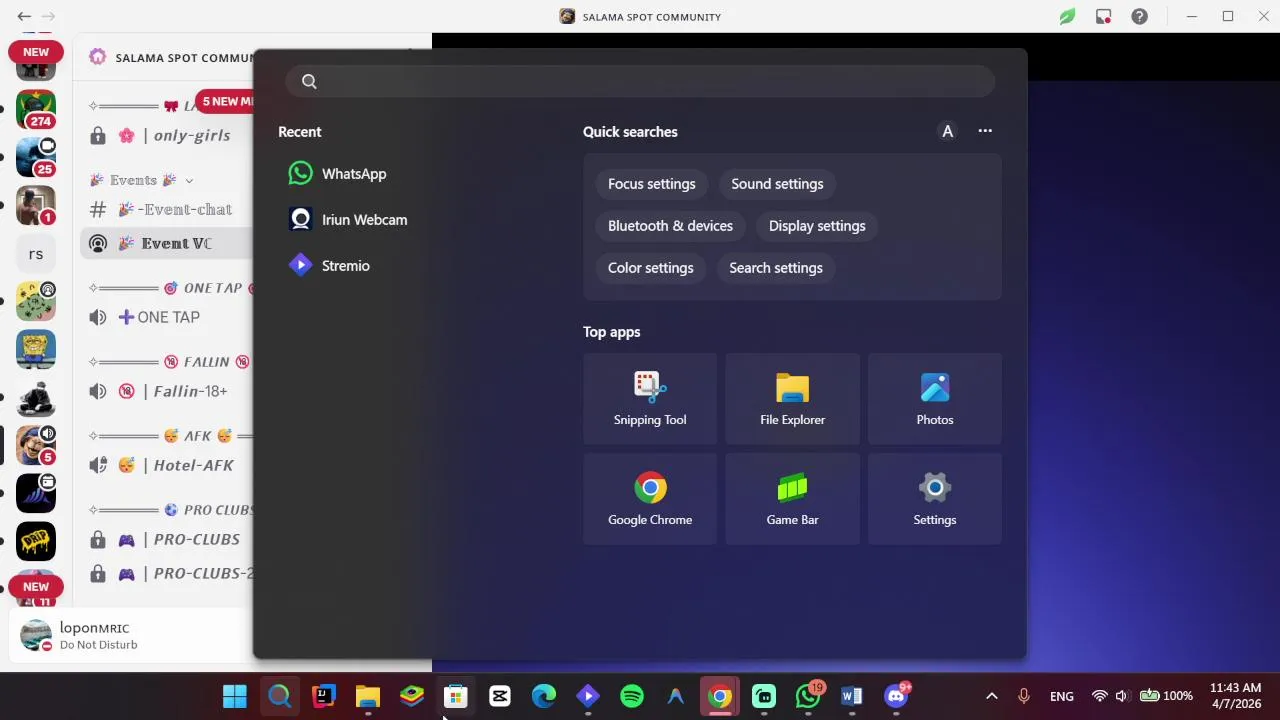Open the 5 NEW mentions pill
Viewport: 1280px width, 720px height.
click(225, 101)
